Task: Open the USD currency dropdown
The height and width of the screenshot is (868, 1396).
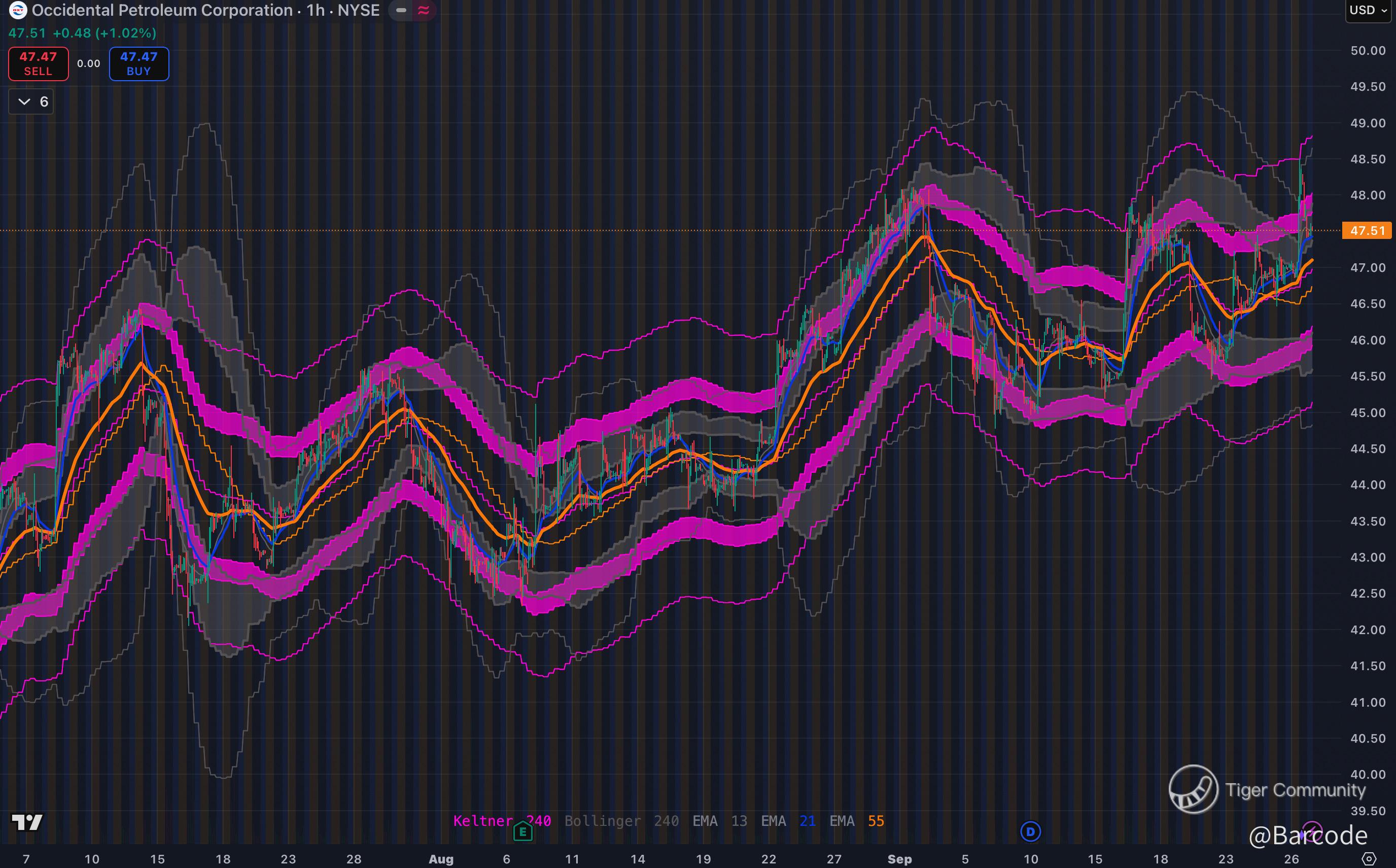Action: 1369,10
